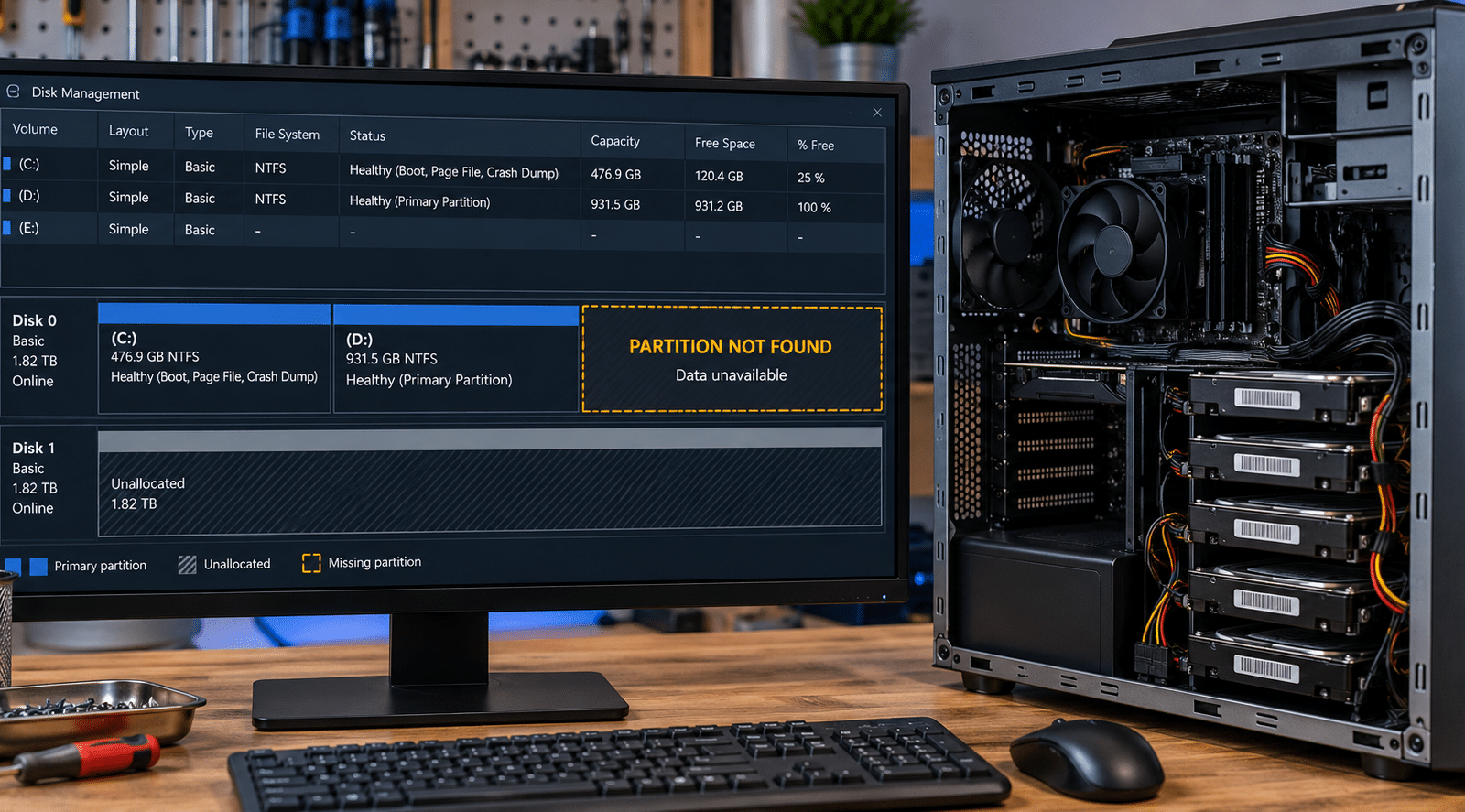Screen dimensions: 1465x812
Task: Click the % Free column header
Action: [816, 145]
